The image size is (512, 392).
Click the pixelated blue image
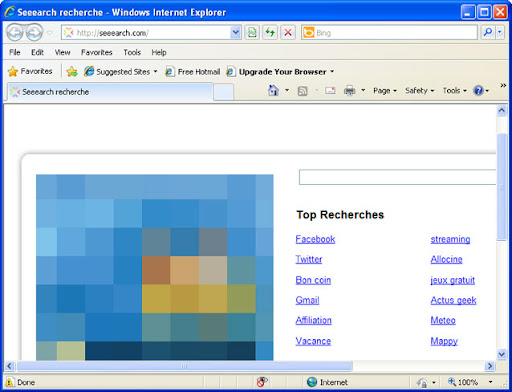[x=155, y=267]
